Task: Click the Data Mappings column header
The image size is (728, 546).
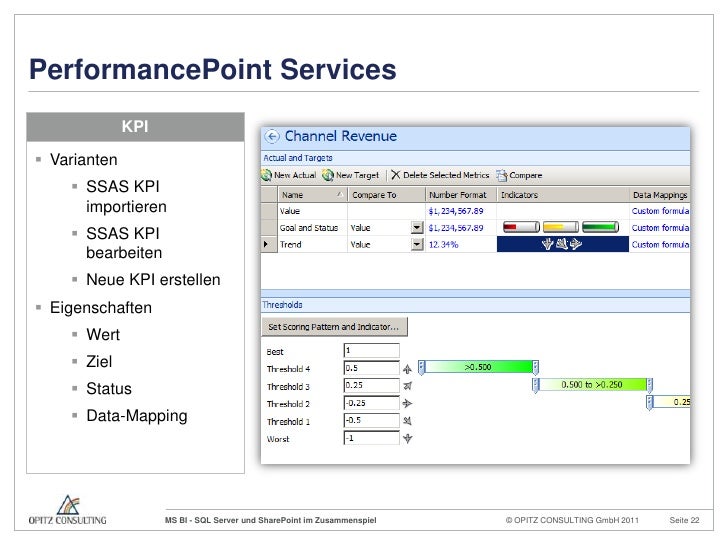Action: (x=660, y=195)
